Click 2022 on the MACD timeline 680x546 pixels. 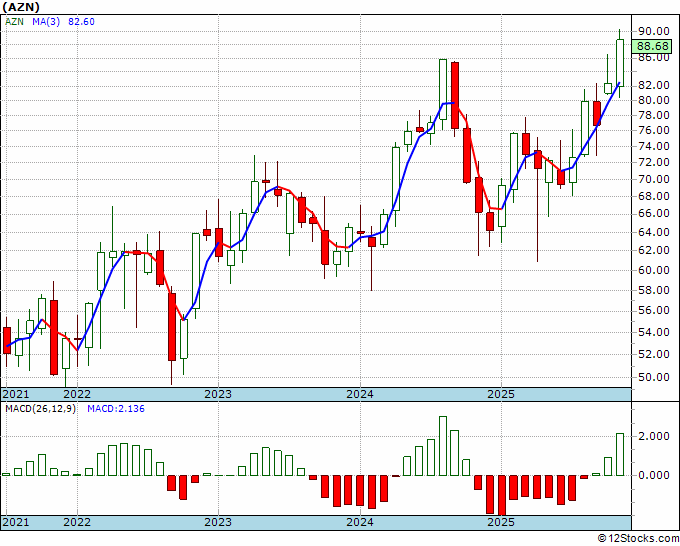[x=77, y=522]
